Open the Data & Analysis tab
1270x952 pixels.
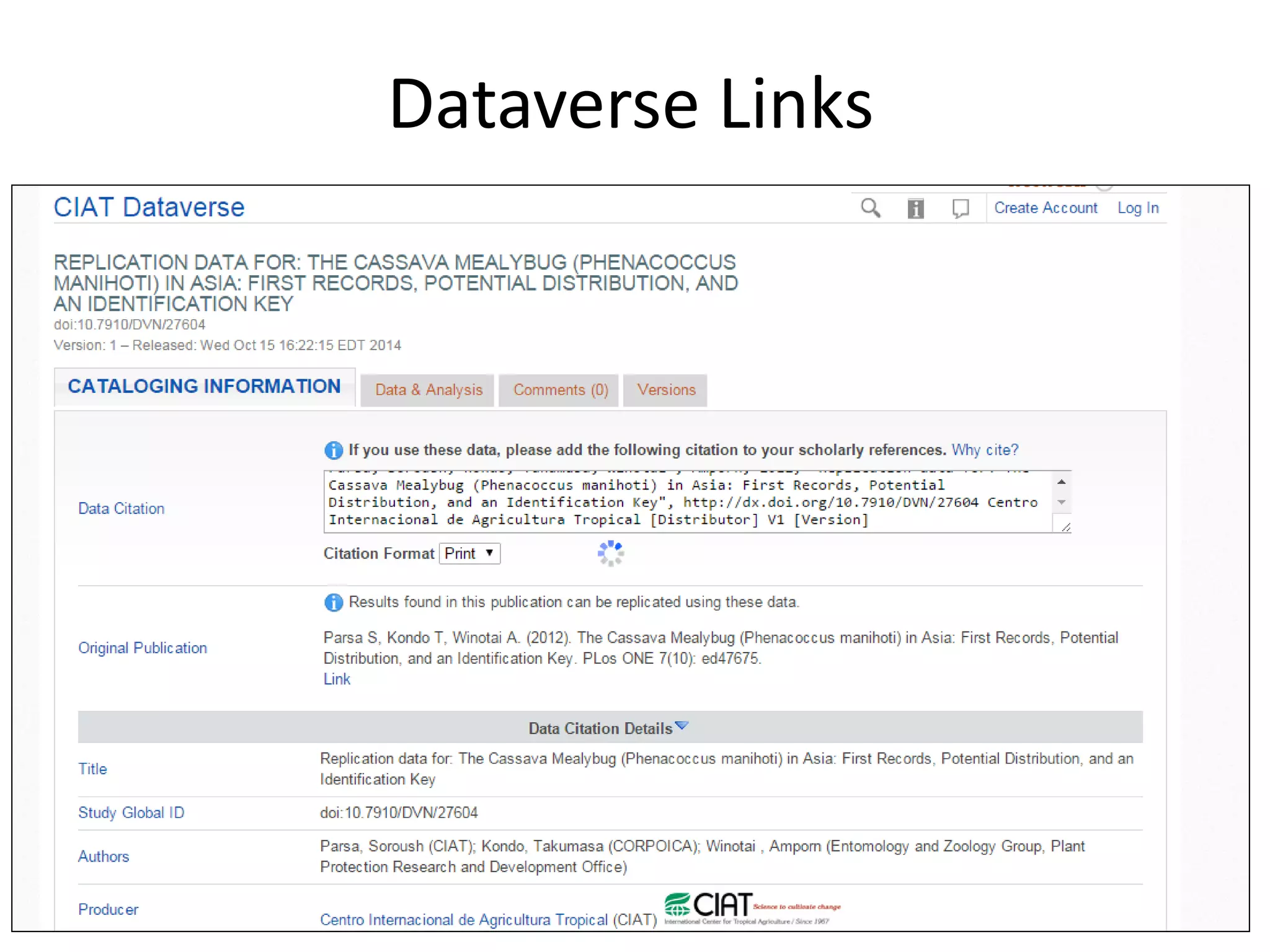click(428, 390)
